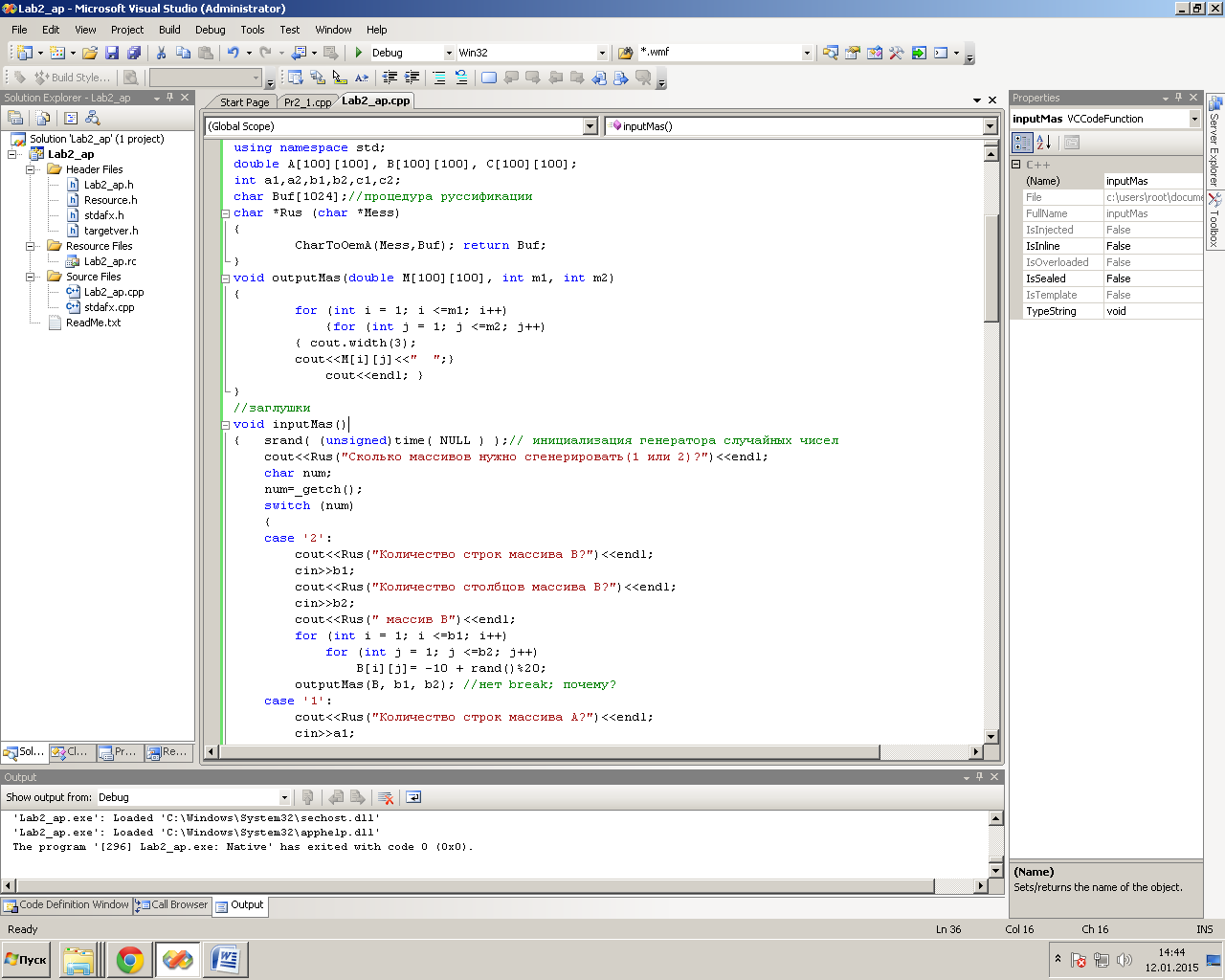Toggle auto-hide pin on Output panel
The width and height of the screenshot is (1225, 980).
(980, 777)
